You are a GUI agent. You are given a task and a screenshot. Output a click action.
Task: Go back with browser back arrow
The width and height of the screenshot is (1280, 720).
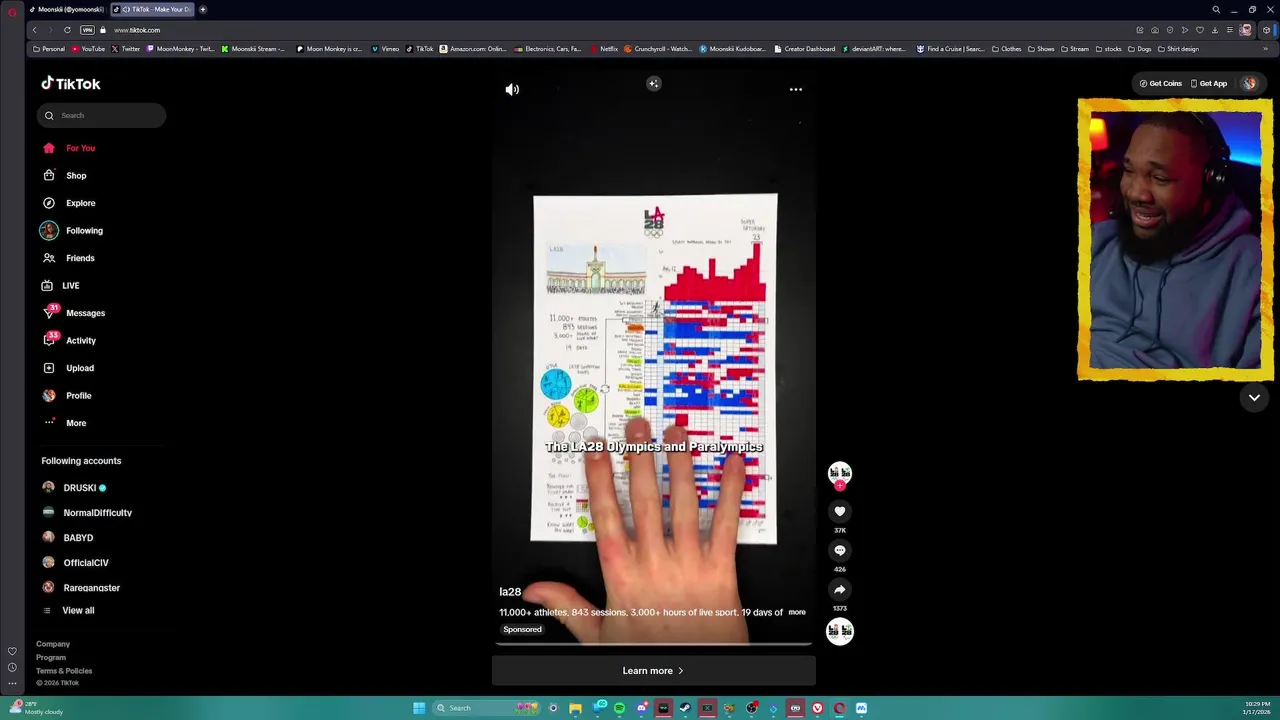[x=34, y=30]
